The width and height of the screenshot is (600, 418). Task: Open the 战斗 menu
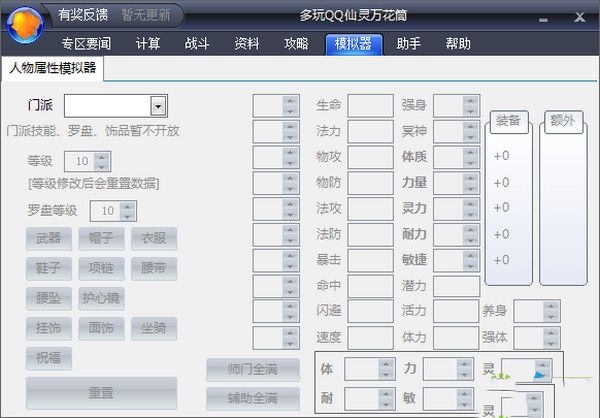[197, 44]
